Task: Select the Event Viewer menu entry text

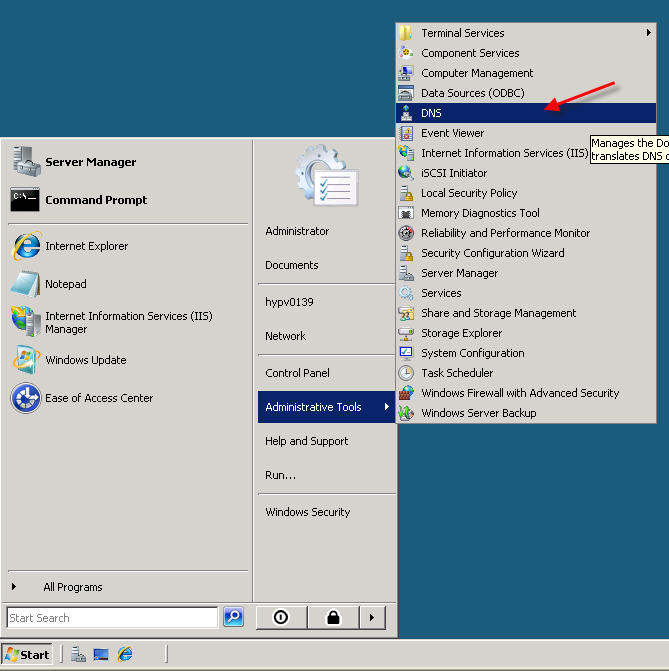Action: coord(452,133)
